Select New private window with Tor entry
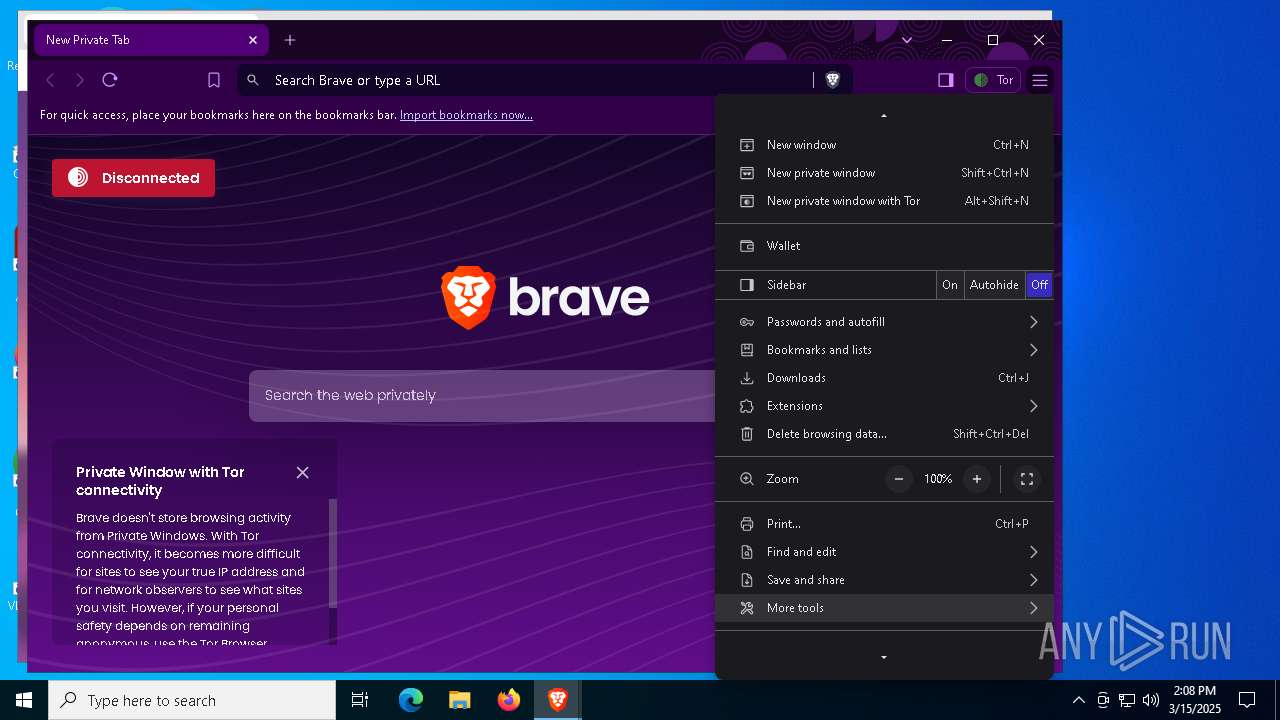Screen dimensions: 1280x720 [x=884, y=201]
